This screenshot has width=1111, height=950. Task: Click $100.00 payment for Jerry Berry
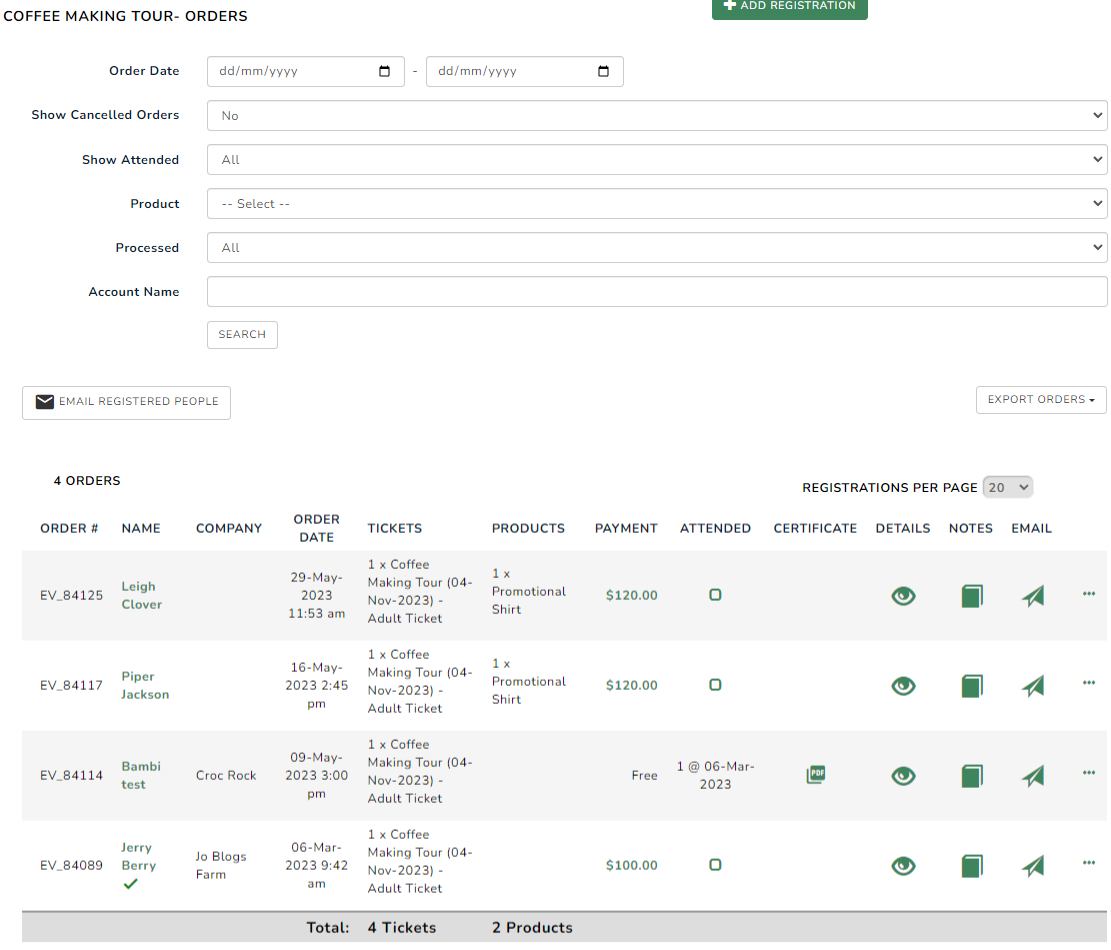pyautogui.click(x=631, y=865)
